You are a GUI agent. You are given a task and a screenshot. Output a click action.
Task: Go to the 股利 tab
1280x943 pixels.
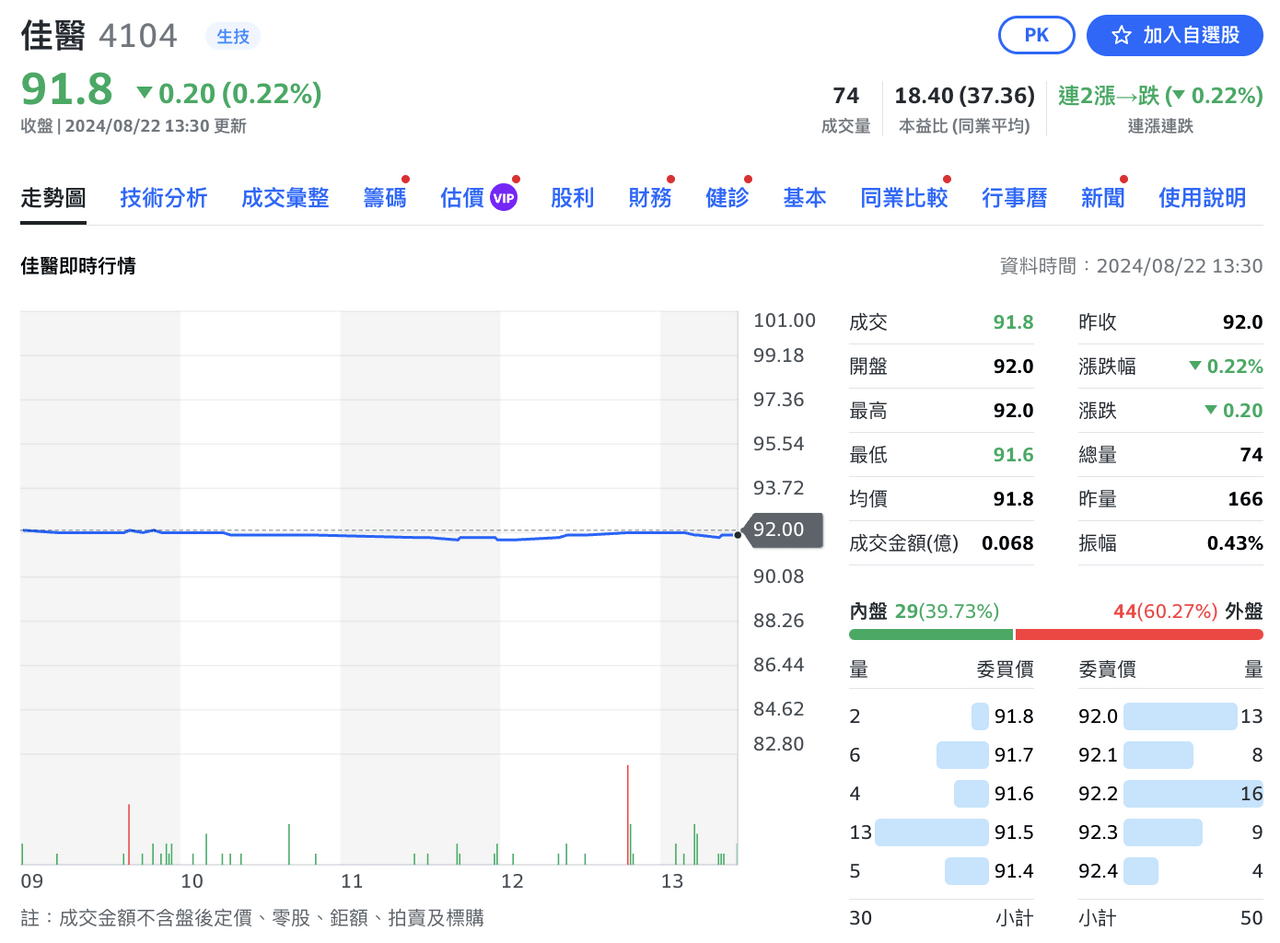(572, 198)
